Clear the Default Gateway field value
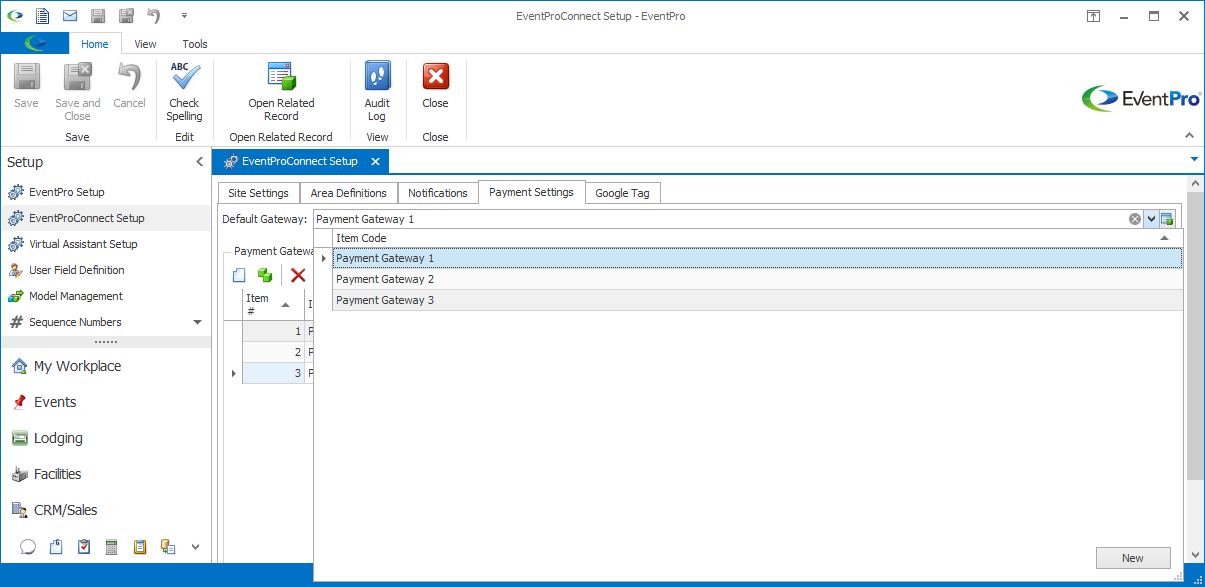Screen dimensions: 1205x587 tap(1135, 219)
